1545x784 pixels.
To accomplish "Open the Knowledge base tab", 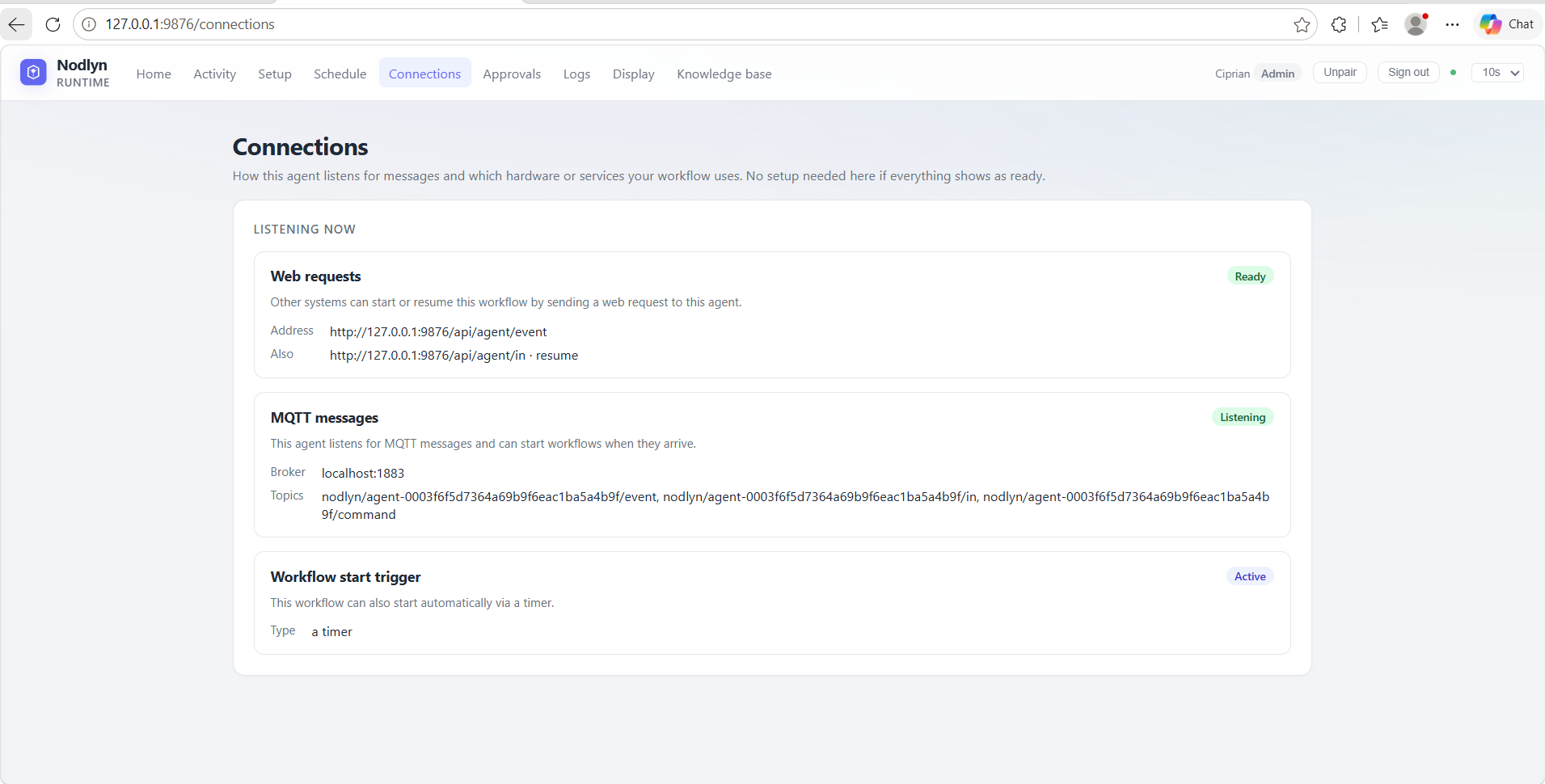I will [x=724, y=74].
